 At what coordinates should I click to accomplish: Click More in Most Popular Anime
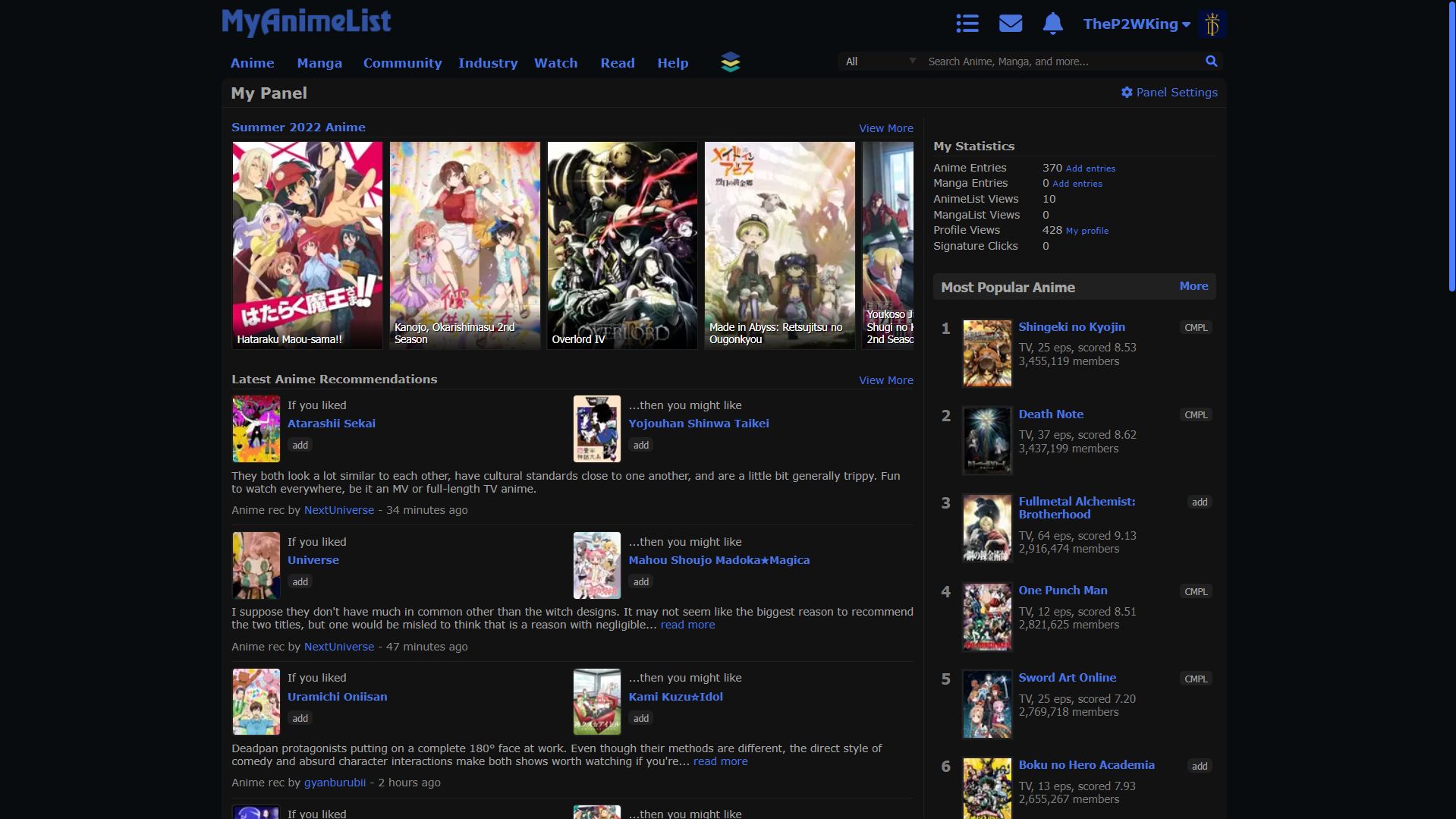click(1193, 286)
